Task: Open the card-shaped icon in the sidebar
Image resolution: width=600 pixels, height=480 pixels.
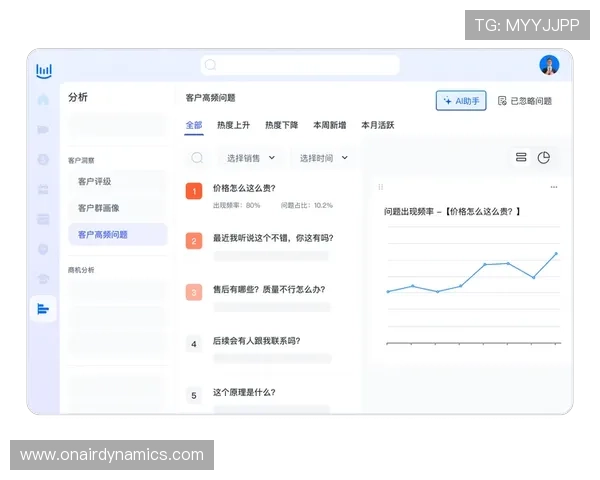Action: [x=43, y=219]
